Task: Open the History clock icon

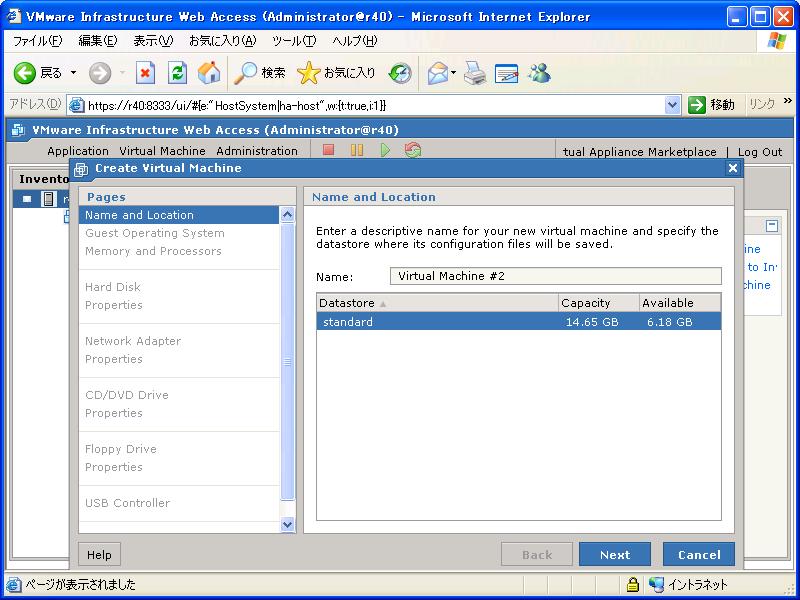Action: coord(401,73)
